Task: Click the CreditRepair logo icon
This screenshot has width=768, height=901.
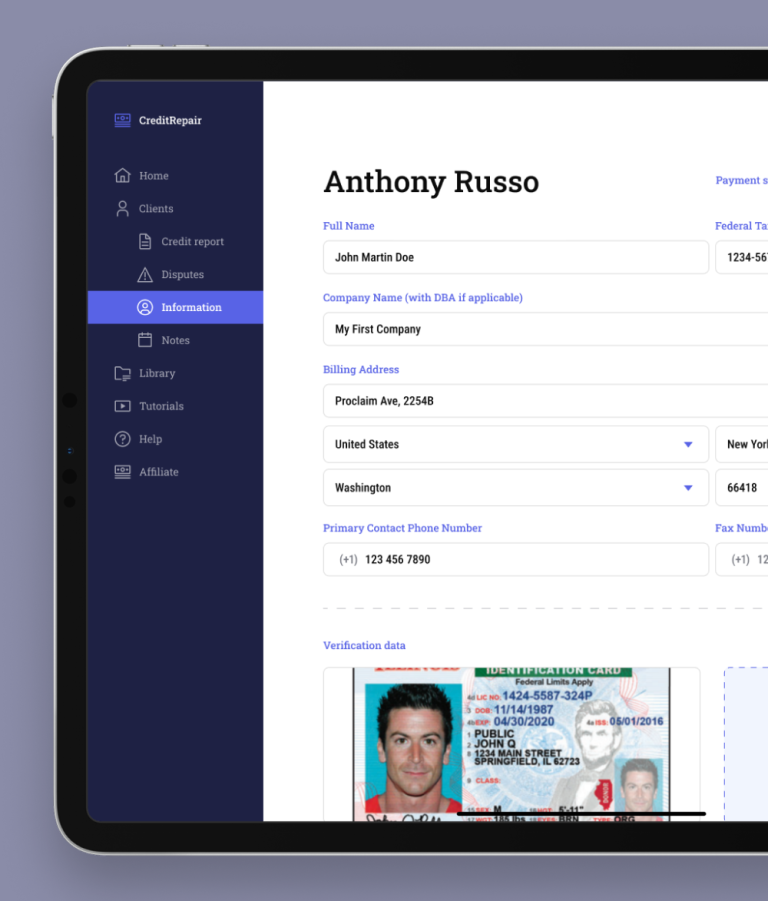Action: (122, 120)
